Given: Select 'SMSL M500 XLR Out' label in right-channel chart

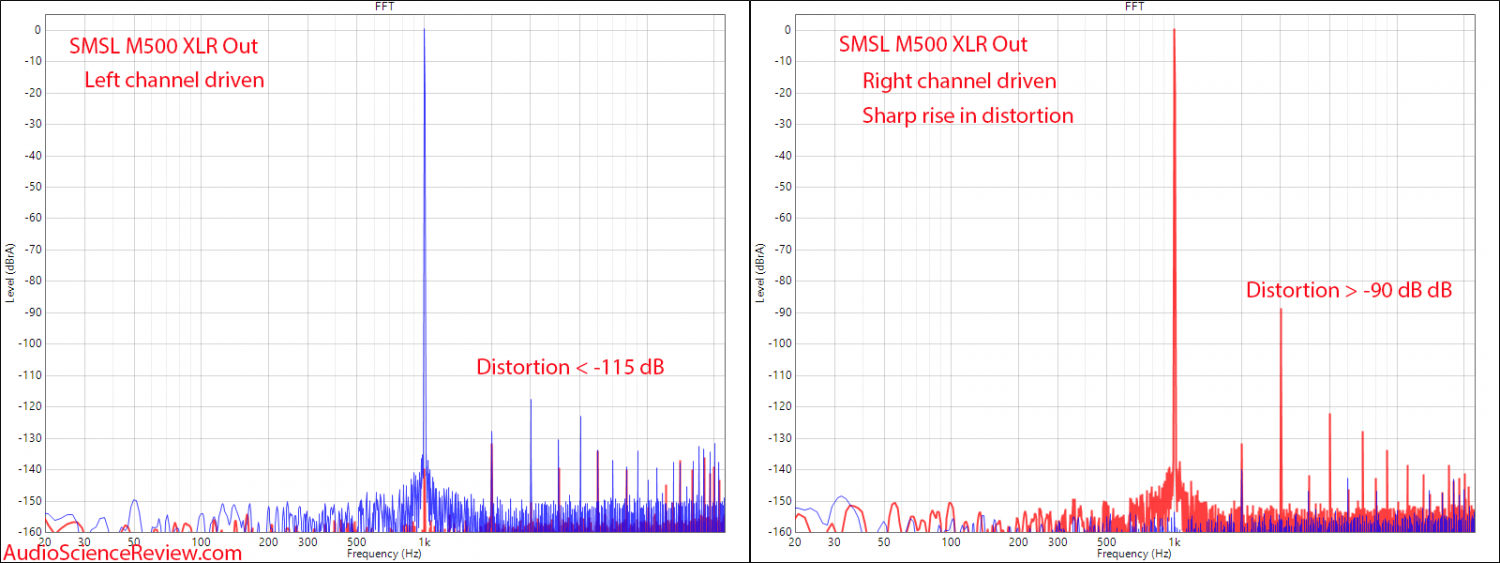Looking at the screenshot, I should (932, 44).
